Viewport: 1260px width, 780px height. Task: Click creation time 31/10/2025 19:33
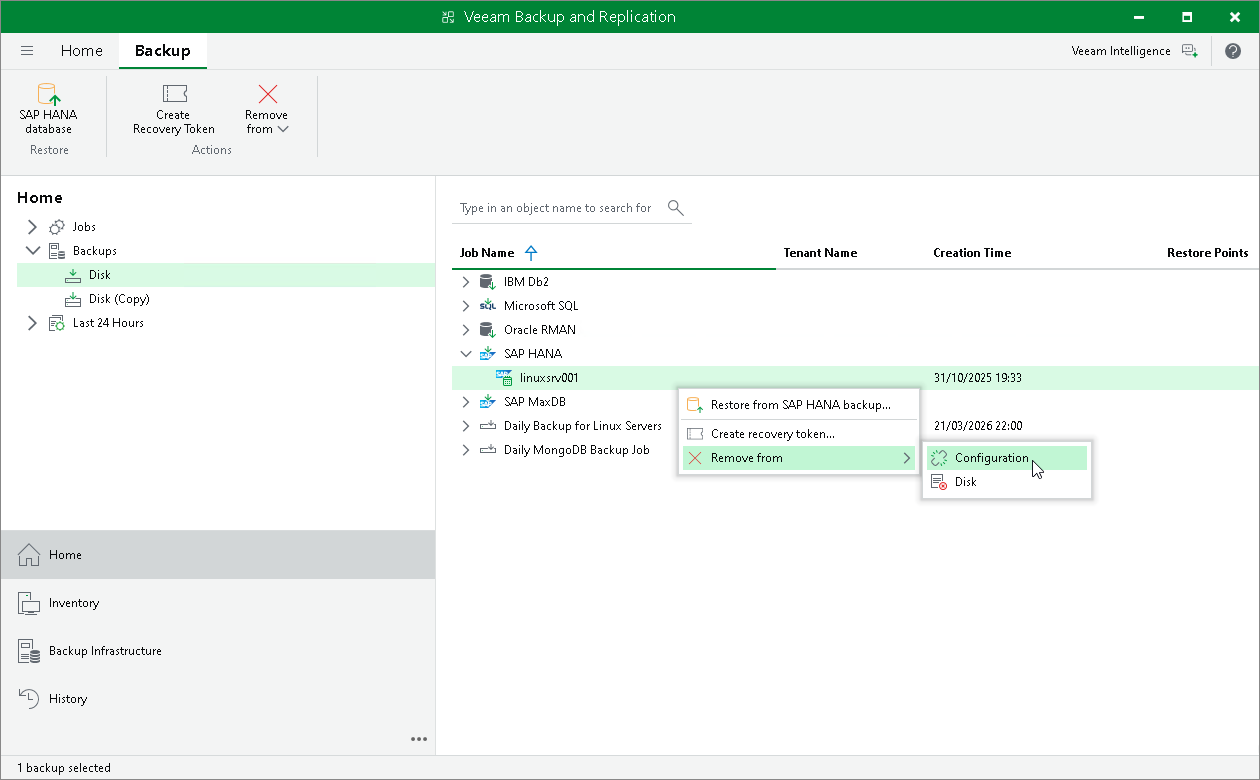pos(977,378)
